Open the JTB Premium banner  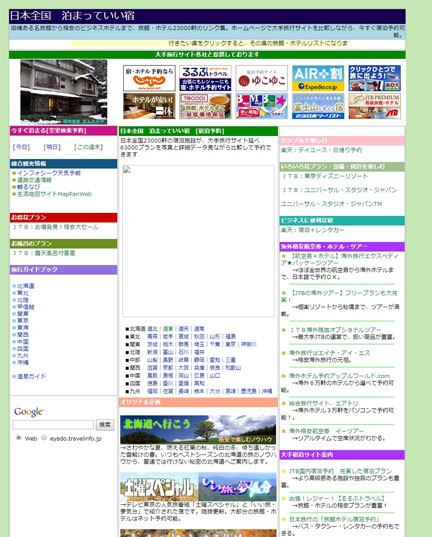click(374, 106)
